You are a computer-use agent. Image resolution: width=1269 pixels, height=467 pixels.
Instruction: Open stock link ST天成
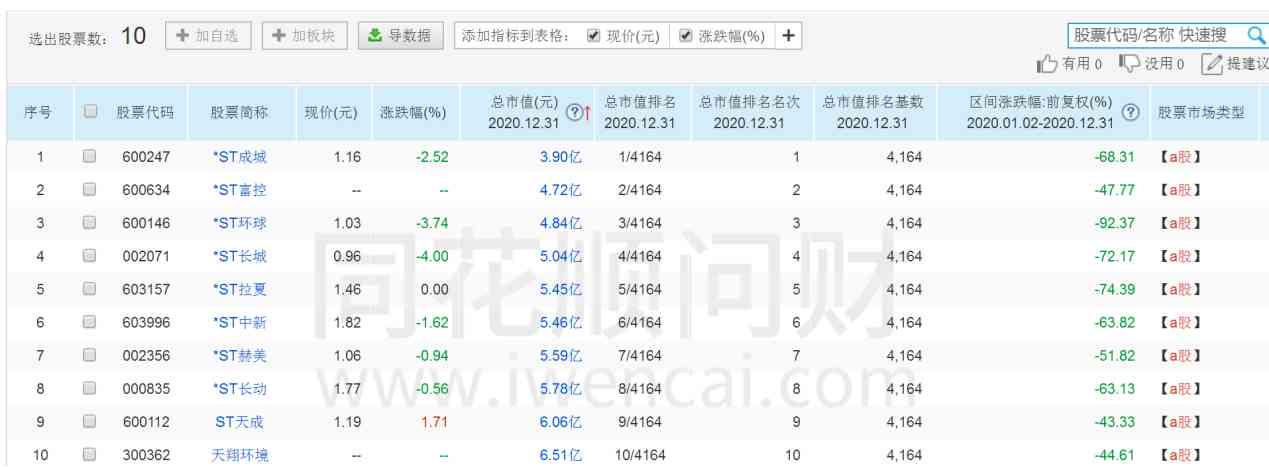click(x=239, y=422)
